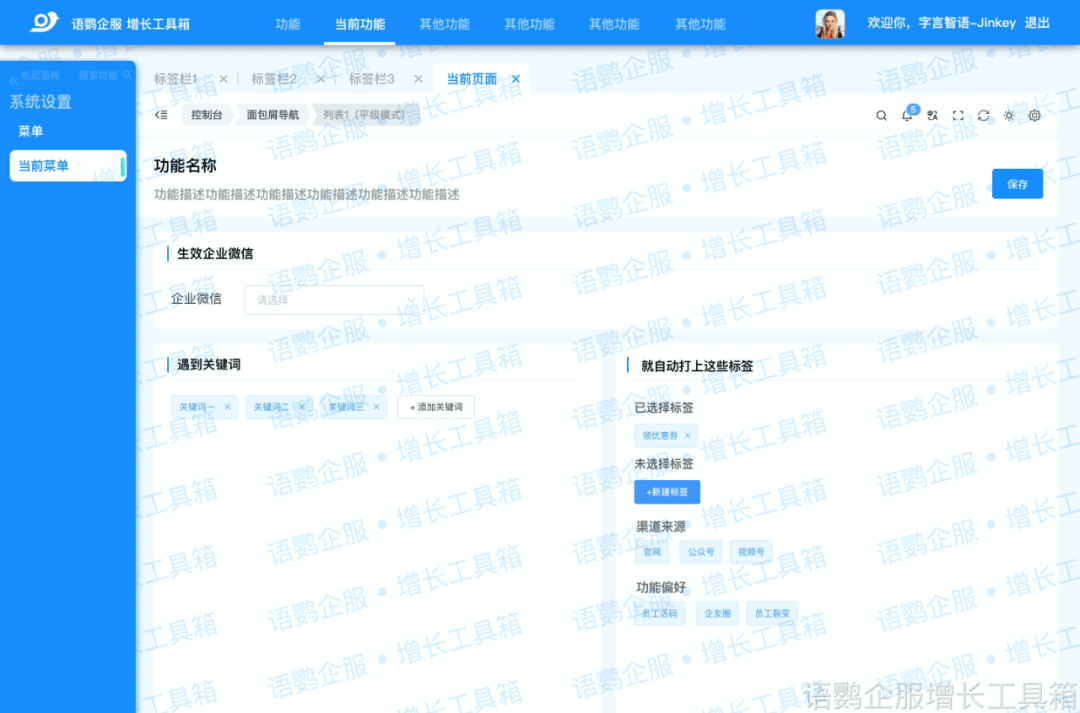Open the notification bell showing 5 alerts
This screenshot has width=1080, height=713.
tap(908, 115)
